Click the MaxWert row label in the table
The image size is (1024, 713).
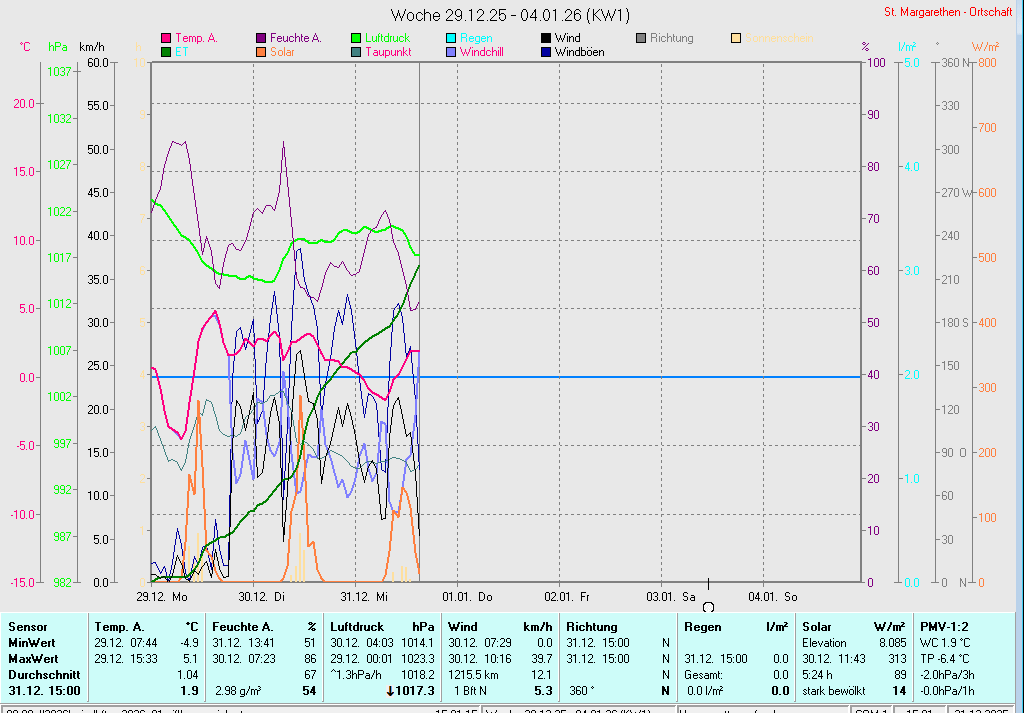pyautogui.click(x=32, y=659)
